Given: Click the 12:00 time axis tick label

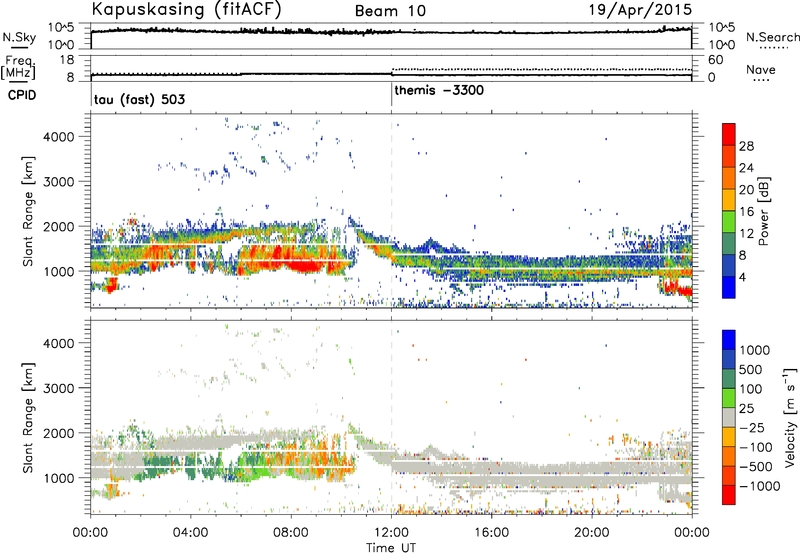Looking at the screenshot, I should click(391, 533).
